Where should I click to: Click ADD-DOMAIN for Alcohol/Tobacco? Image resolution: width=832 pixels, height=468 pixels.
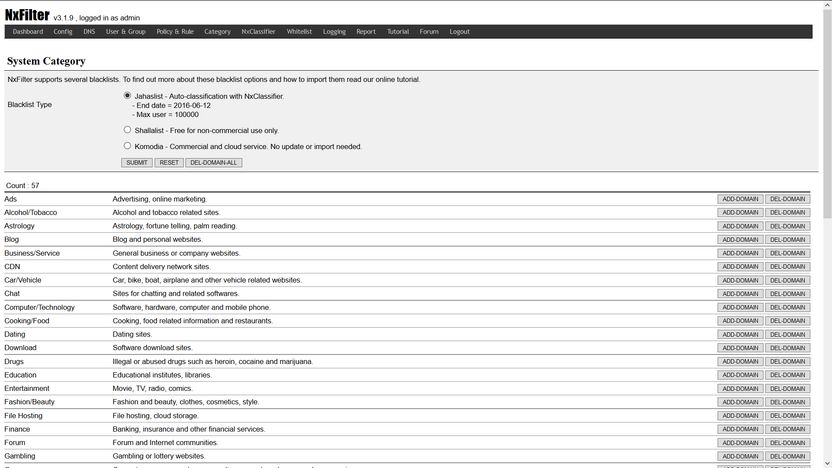(x=740, y=212)
